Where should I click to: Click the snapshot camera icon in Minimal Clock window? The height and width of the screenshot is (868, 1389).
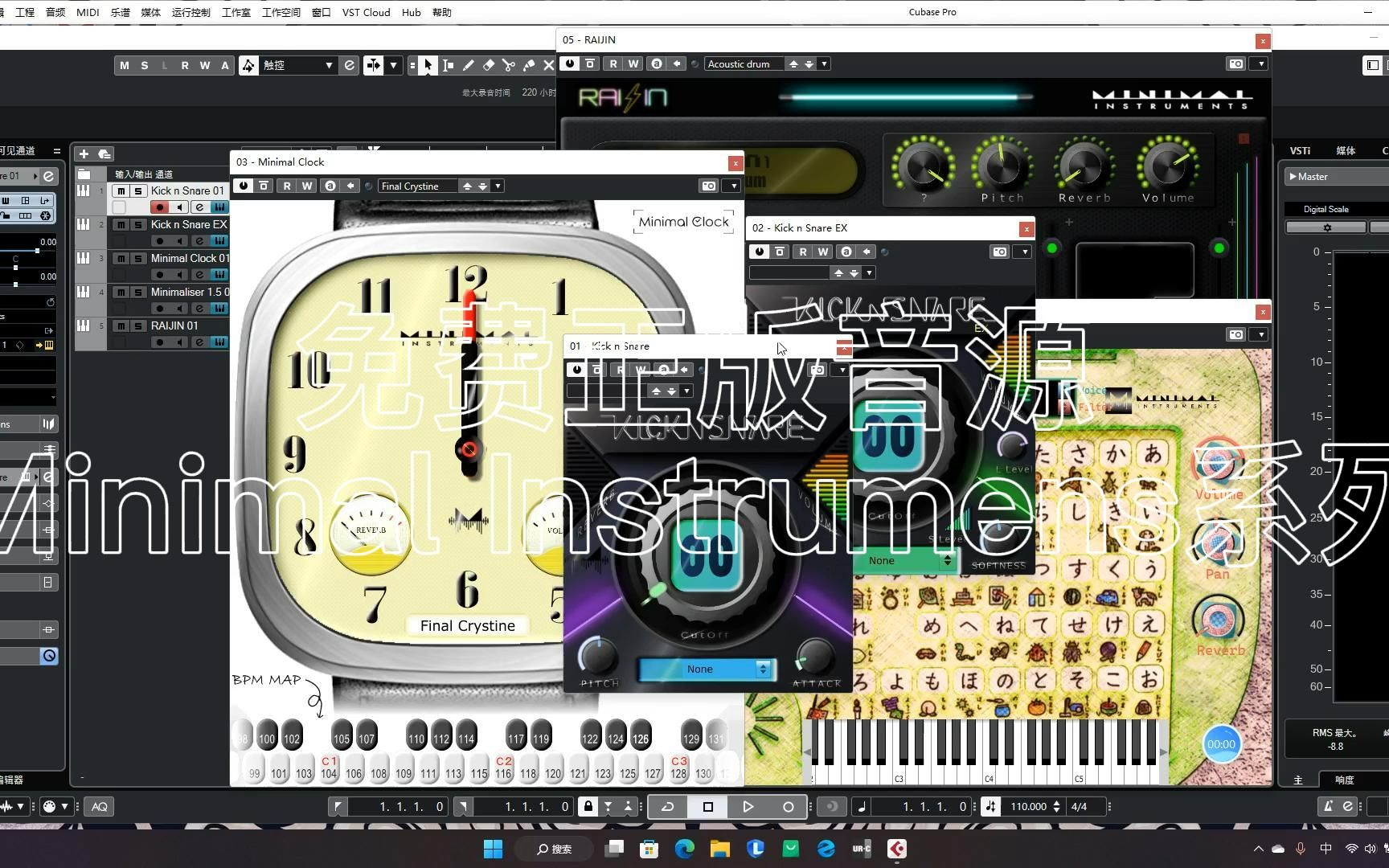click(x=708, y=186)
